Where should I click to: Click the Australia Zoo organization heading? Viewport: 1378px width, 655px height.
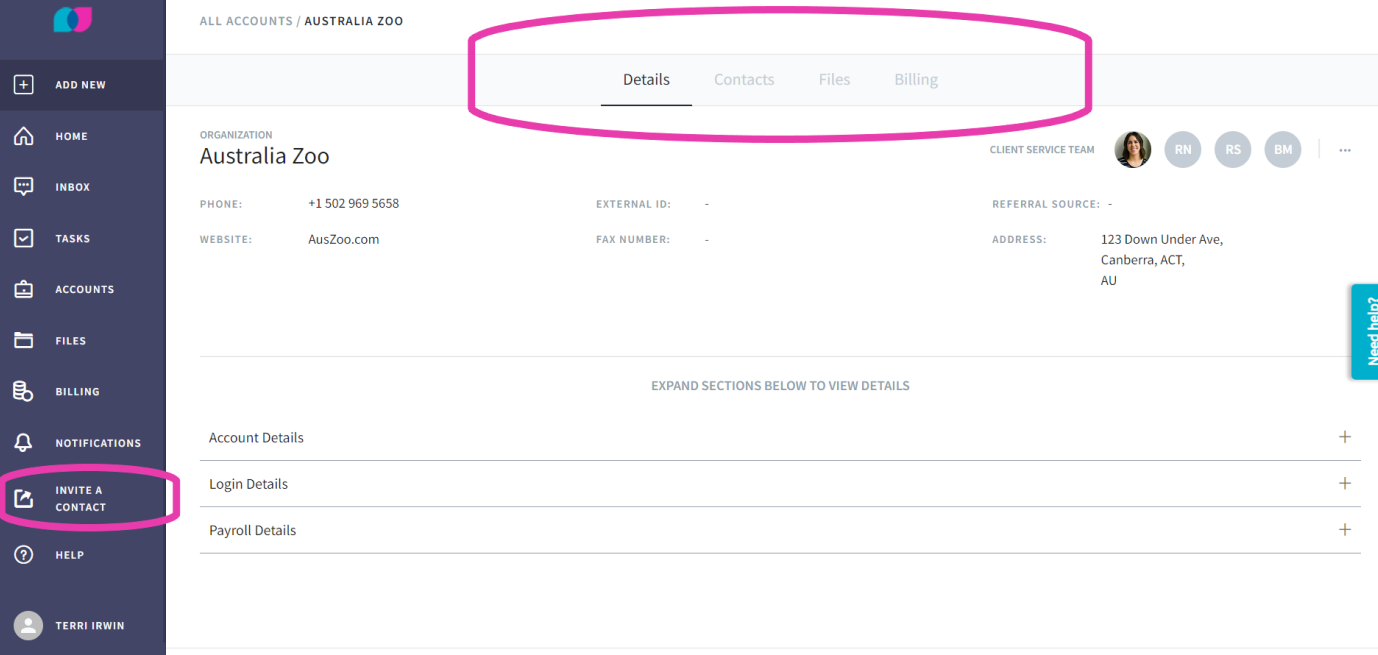264,156
